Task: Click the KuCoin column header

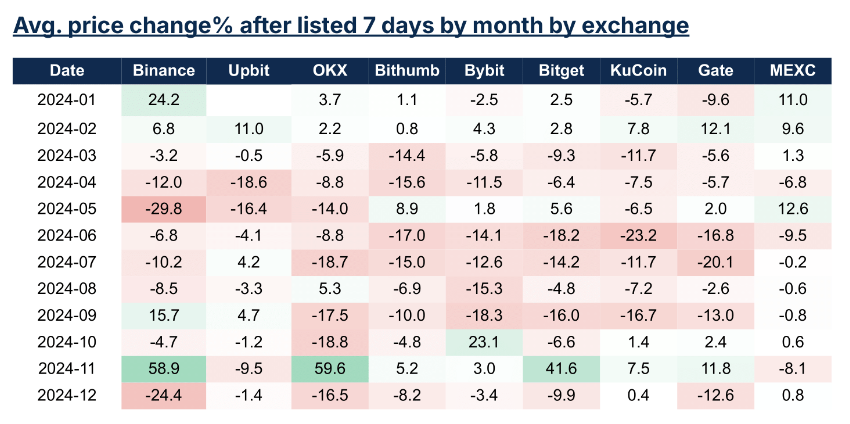Action: [637, 71]
